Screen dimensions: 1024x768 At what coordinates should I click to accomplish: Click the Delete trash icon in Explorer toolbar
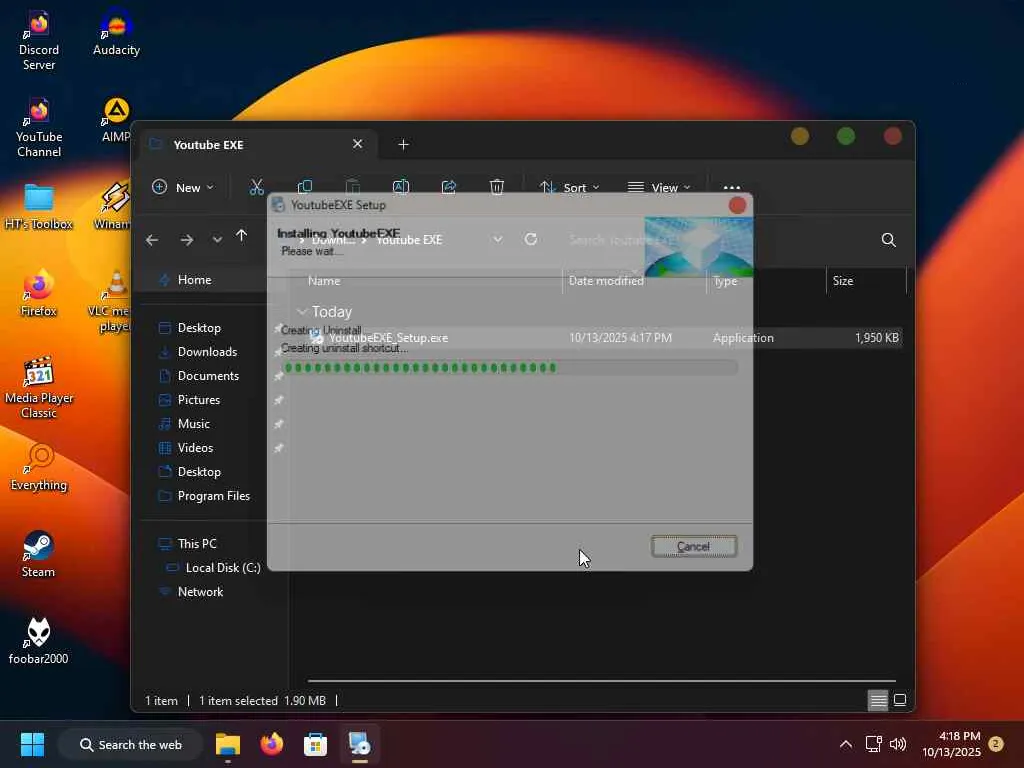(496, 187)
